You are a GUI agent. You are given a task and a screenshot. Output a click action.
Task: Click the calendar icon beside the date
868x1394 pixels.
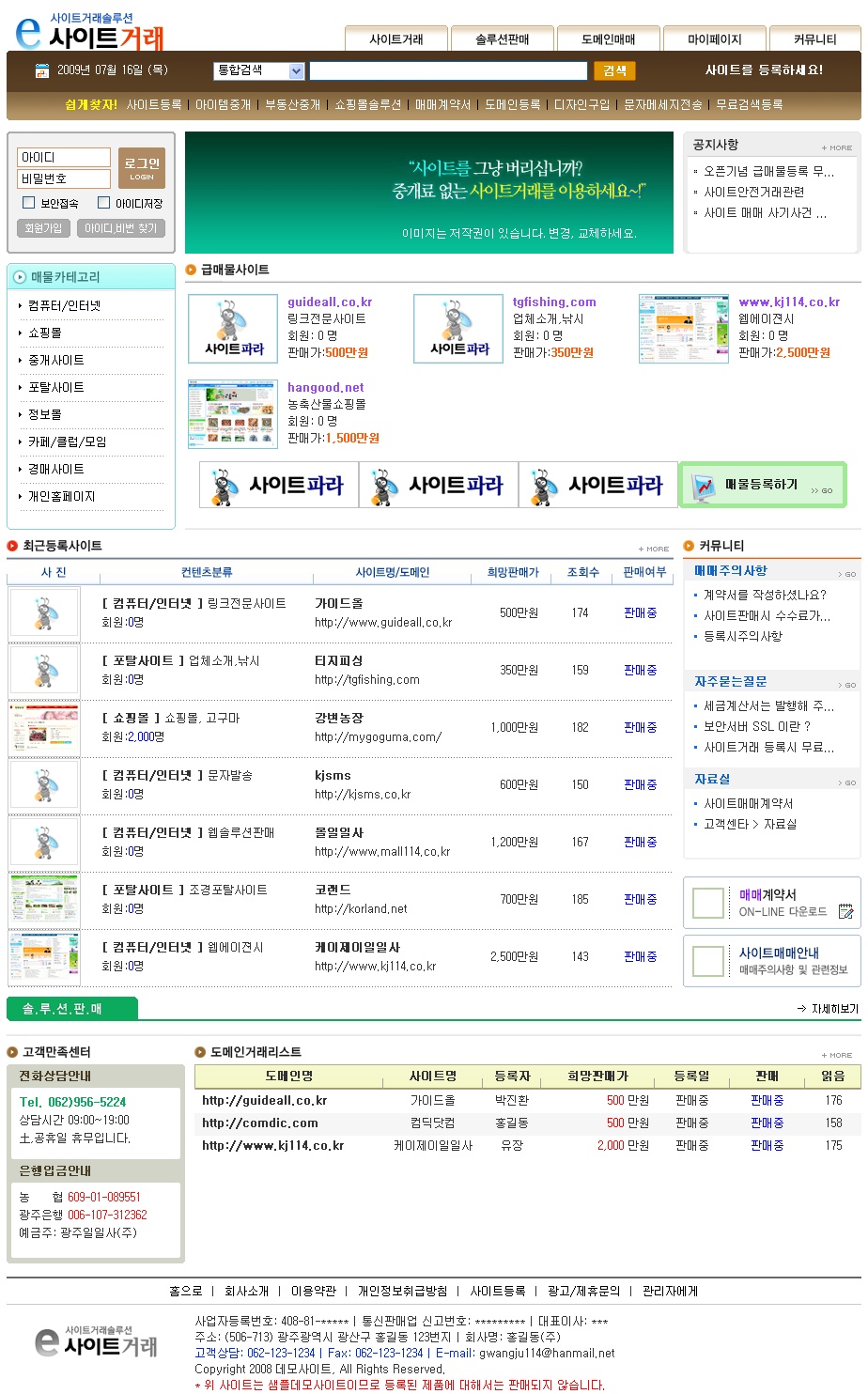[41, 70]
